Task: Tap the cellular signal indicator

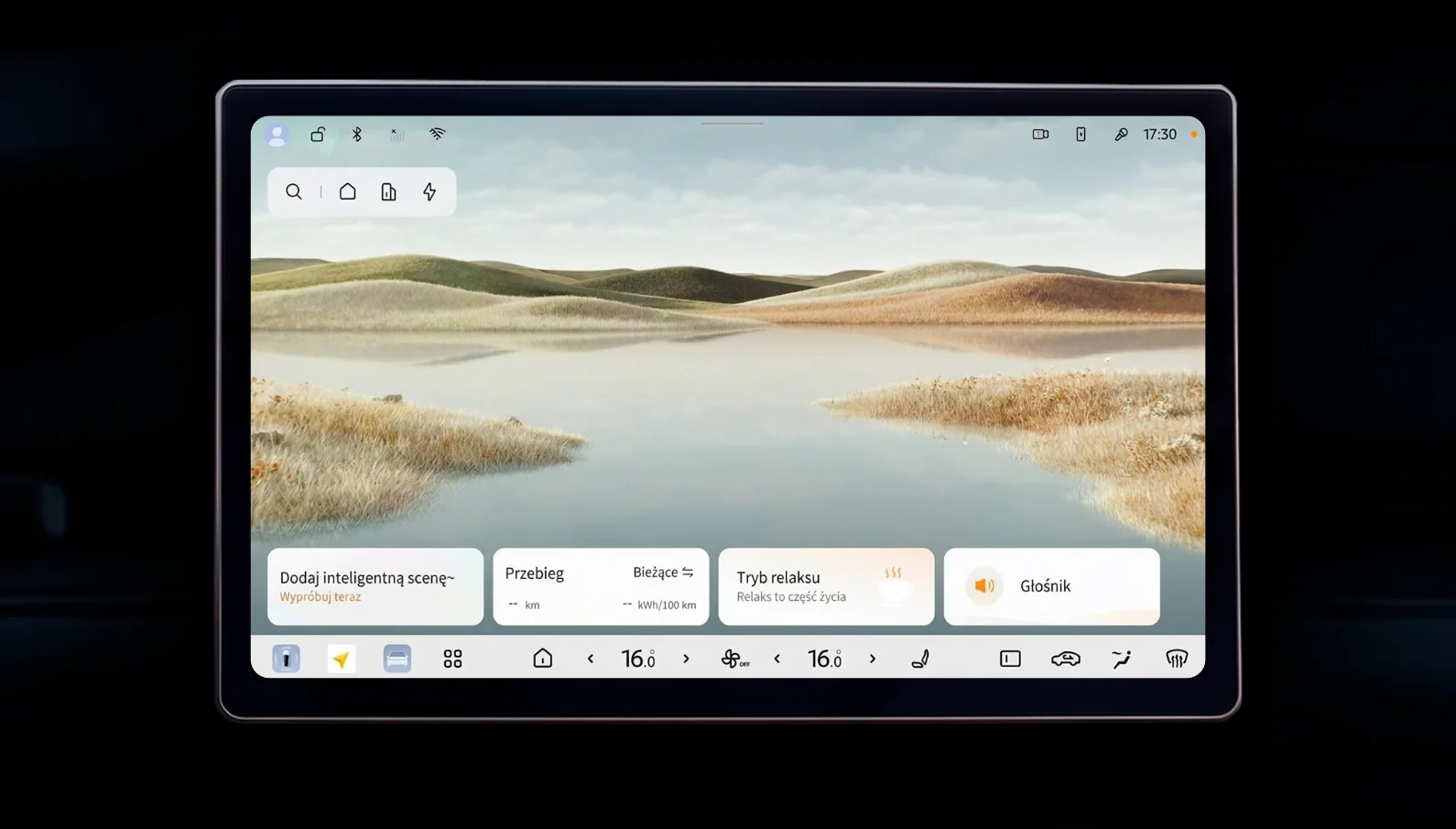Action: click(397, 135)
